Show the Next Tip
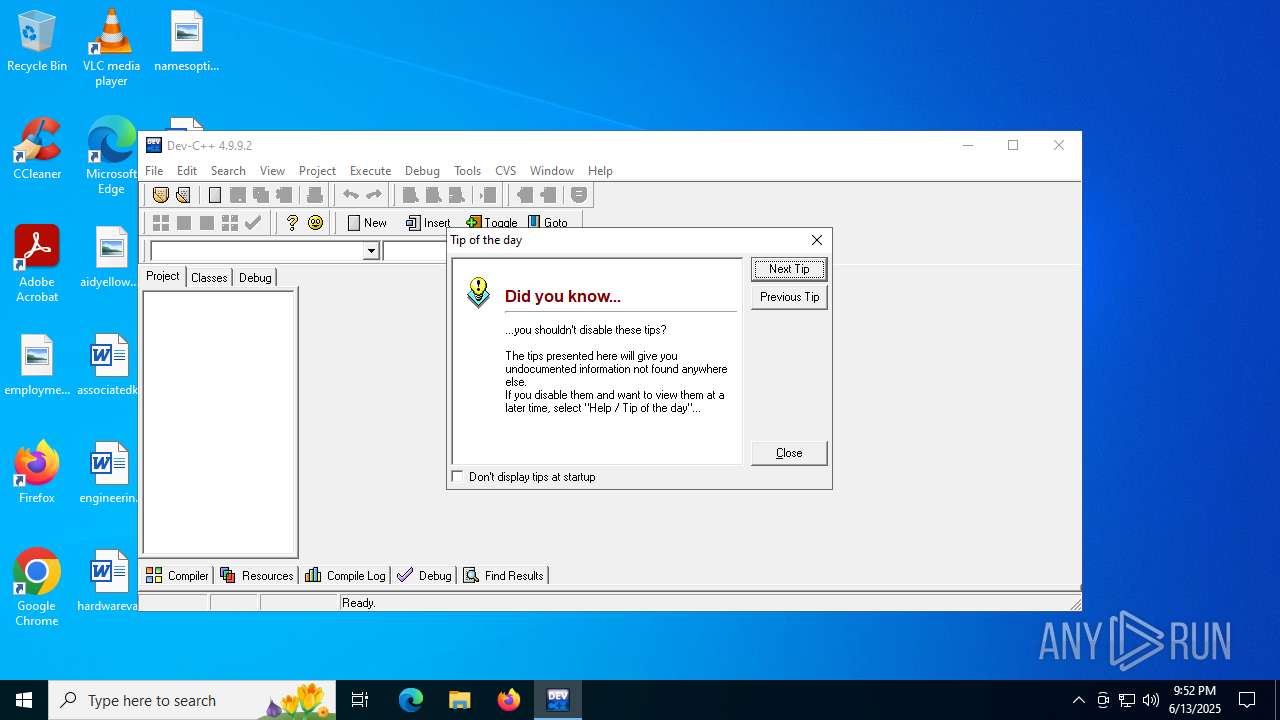The image size is (1280, 720). pos(789,269)
